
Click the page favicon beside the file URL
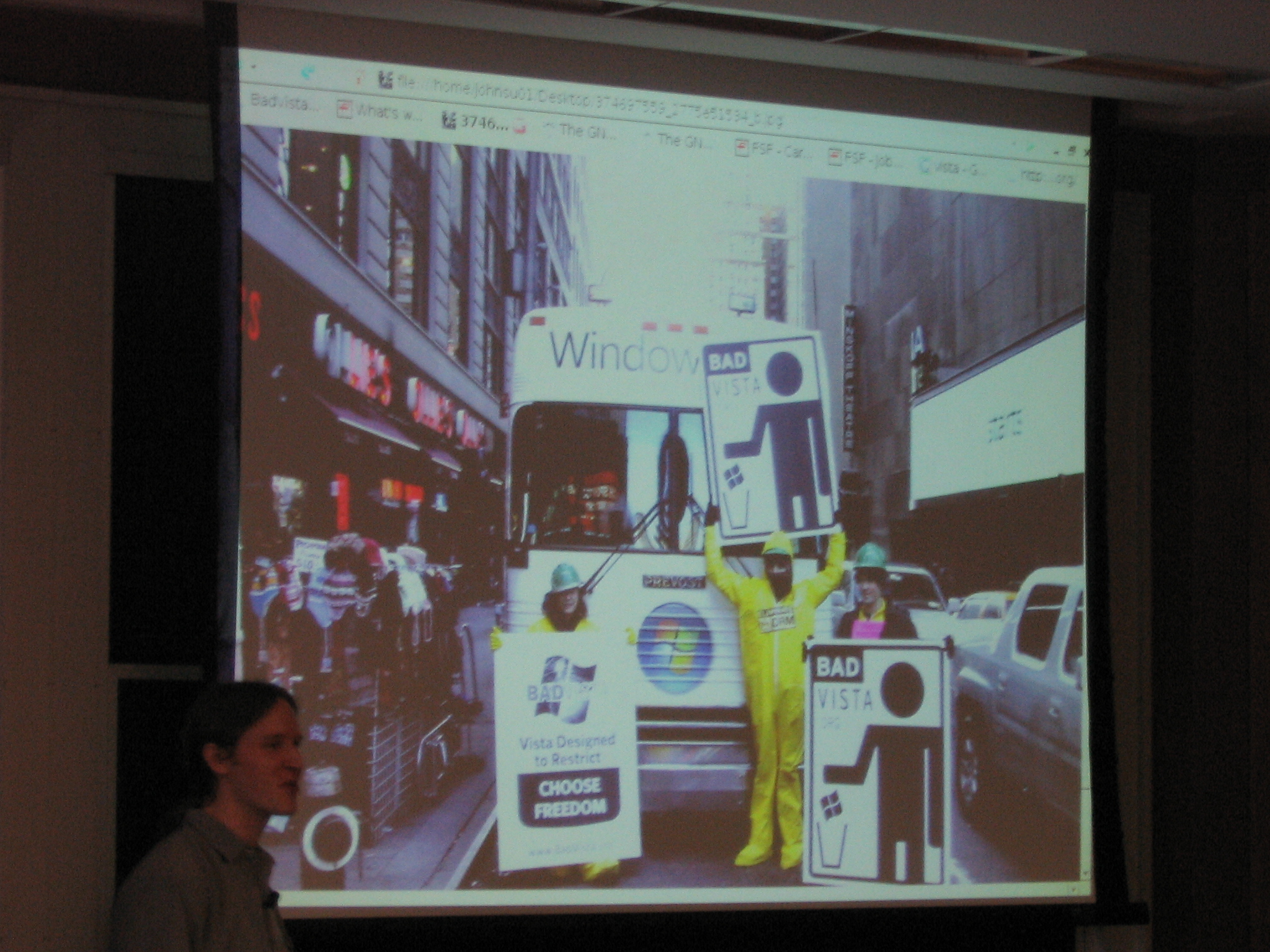click(385, 80)
